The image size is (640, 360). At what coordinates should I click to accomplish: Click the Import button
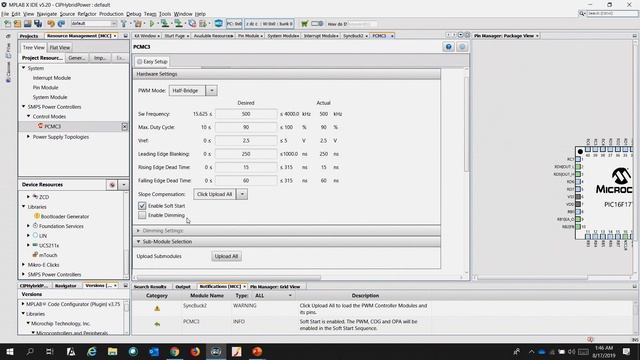pyautogui.click(x=100, y=58)
